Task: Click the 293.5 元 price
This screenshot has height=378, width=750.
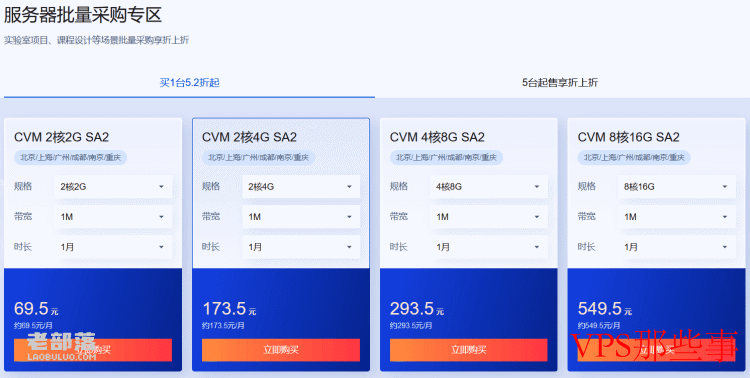Action: pos(417,309)
